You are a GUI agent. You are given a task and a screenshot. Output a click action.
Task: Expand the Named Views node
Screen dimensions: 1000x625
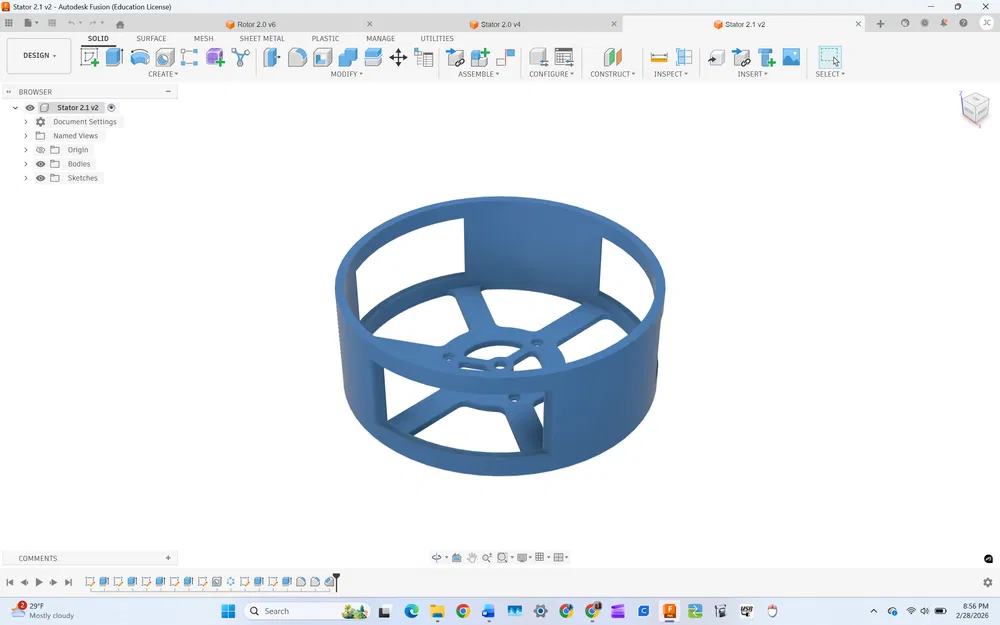point(26,136)
